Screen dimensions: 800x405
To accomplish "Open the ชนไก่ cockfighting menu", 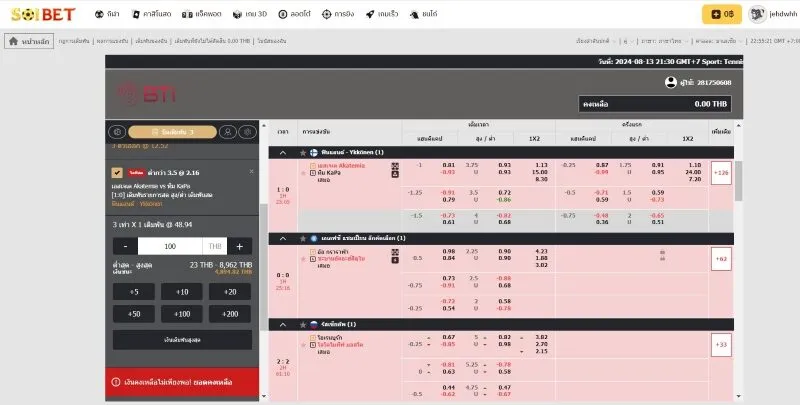I will [423, 14].
